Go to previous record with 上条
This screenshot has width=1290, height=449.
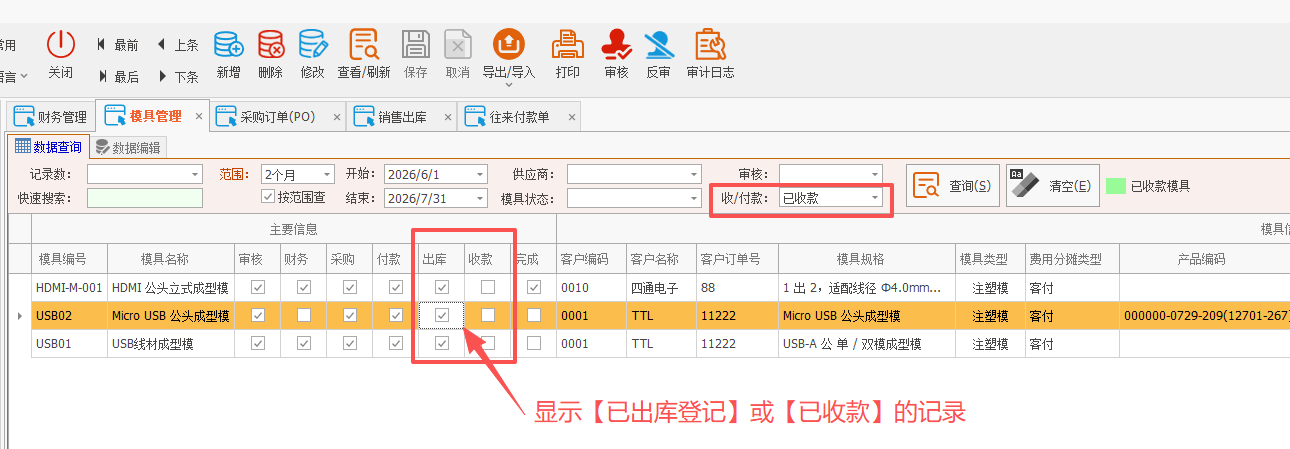(177, 45)
